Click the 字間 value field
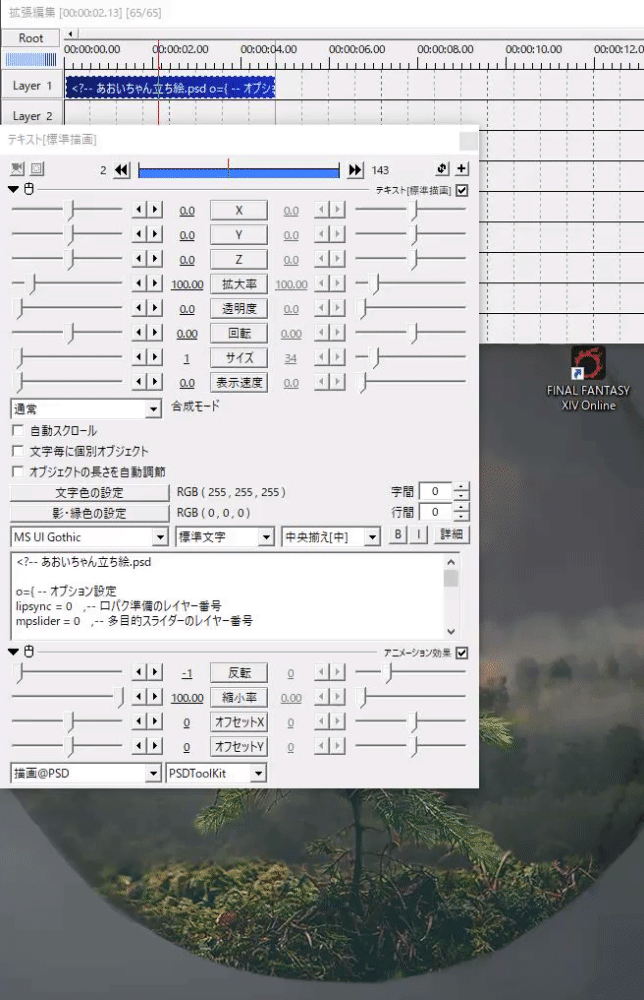Viewport: 644px width, 1000px height. coord(435,491)
